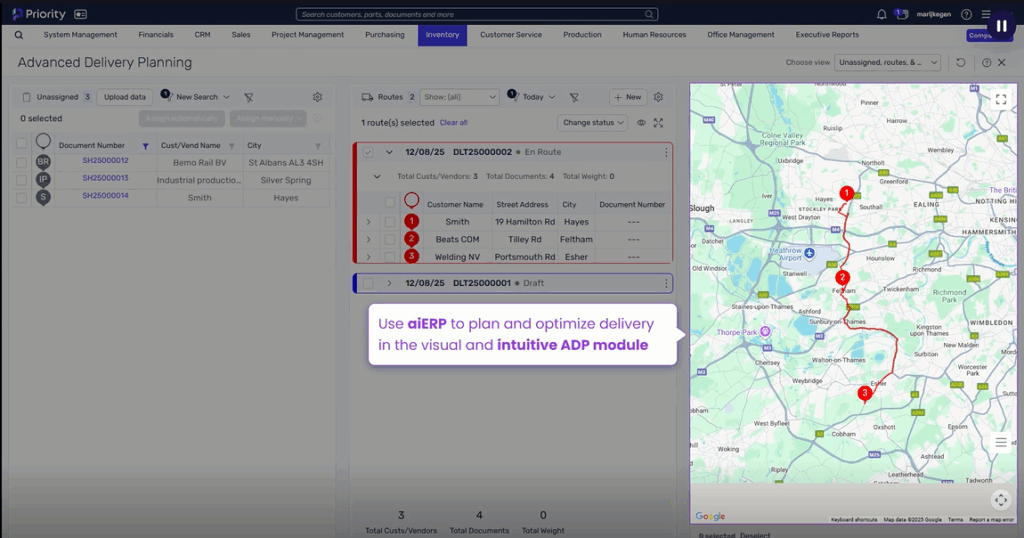The height and width of the screenshot is (538, 1024).
Task: Toggle select-all checkbox in Unassigned table
Action: tap(22, 143)
